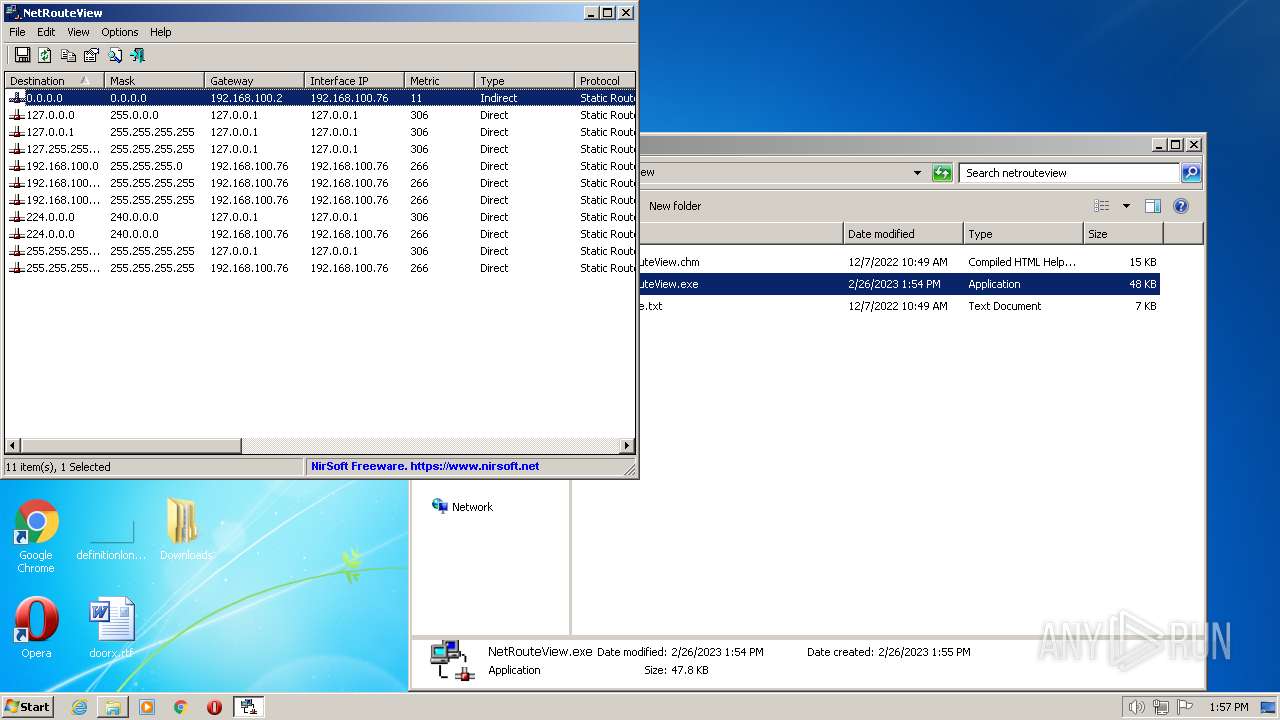The image size is (1280, 720).
Task: Click the Start button
Action: pos(28,707)
